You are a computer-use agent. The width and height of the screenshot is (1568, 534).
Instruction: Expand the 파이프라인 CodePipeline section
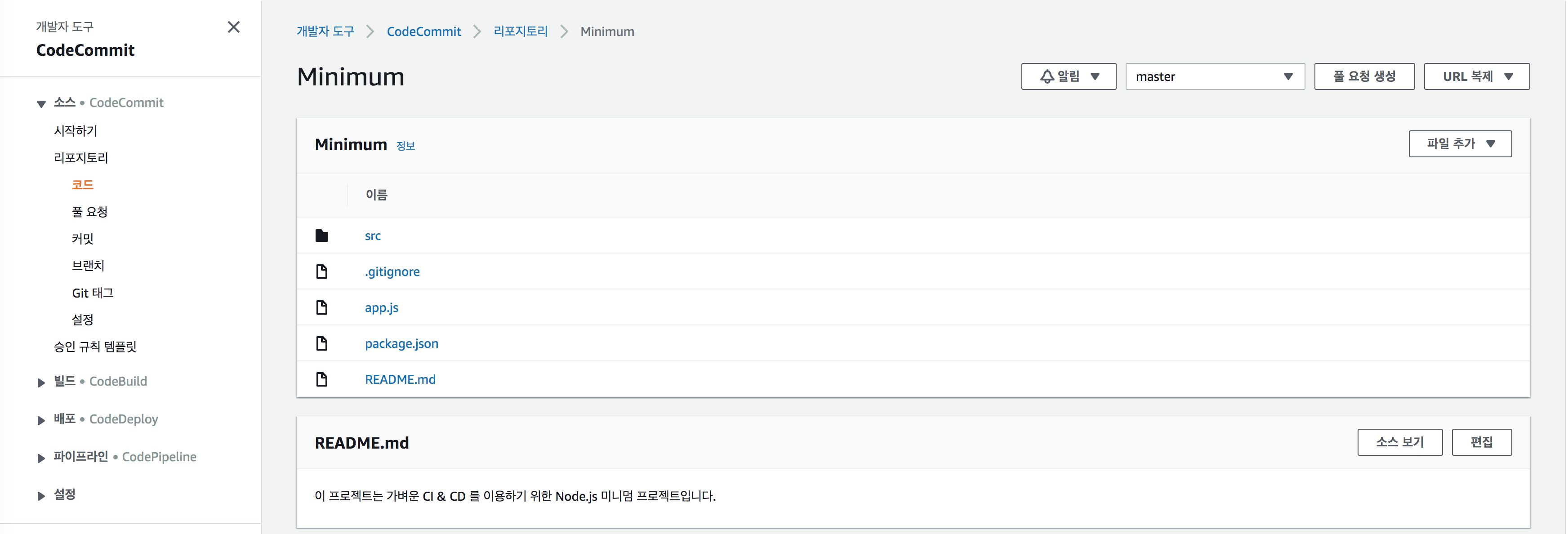[x=41, y=458]
